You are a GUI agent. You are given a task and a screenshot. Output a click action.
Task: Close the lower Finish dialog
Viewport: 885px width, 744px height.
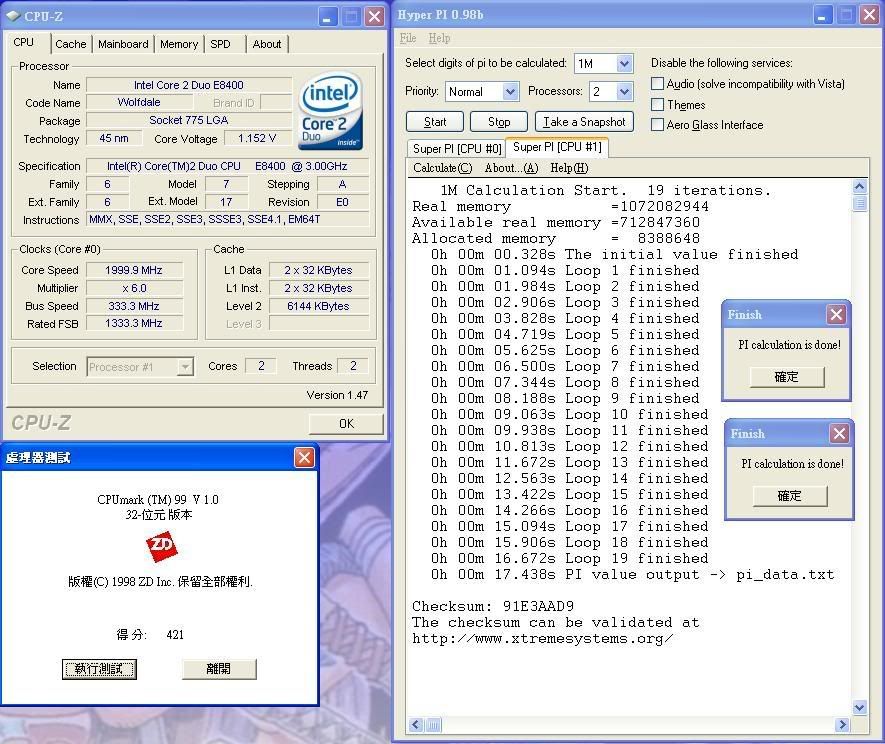(839, 434)
